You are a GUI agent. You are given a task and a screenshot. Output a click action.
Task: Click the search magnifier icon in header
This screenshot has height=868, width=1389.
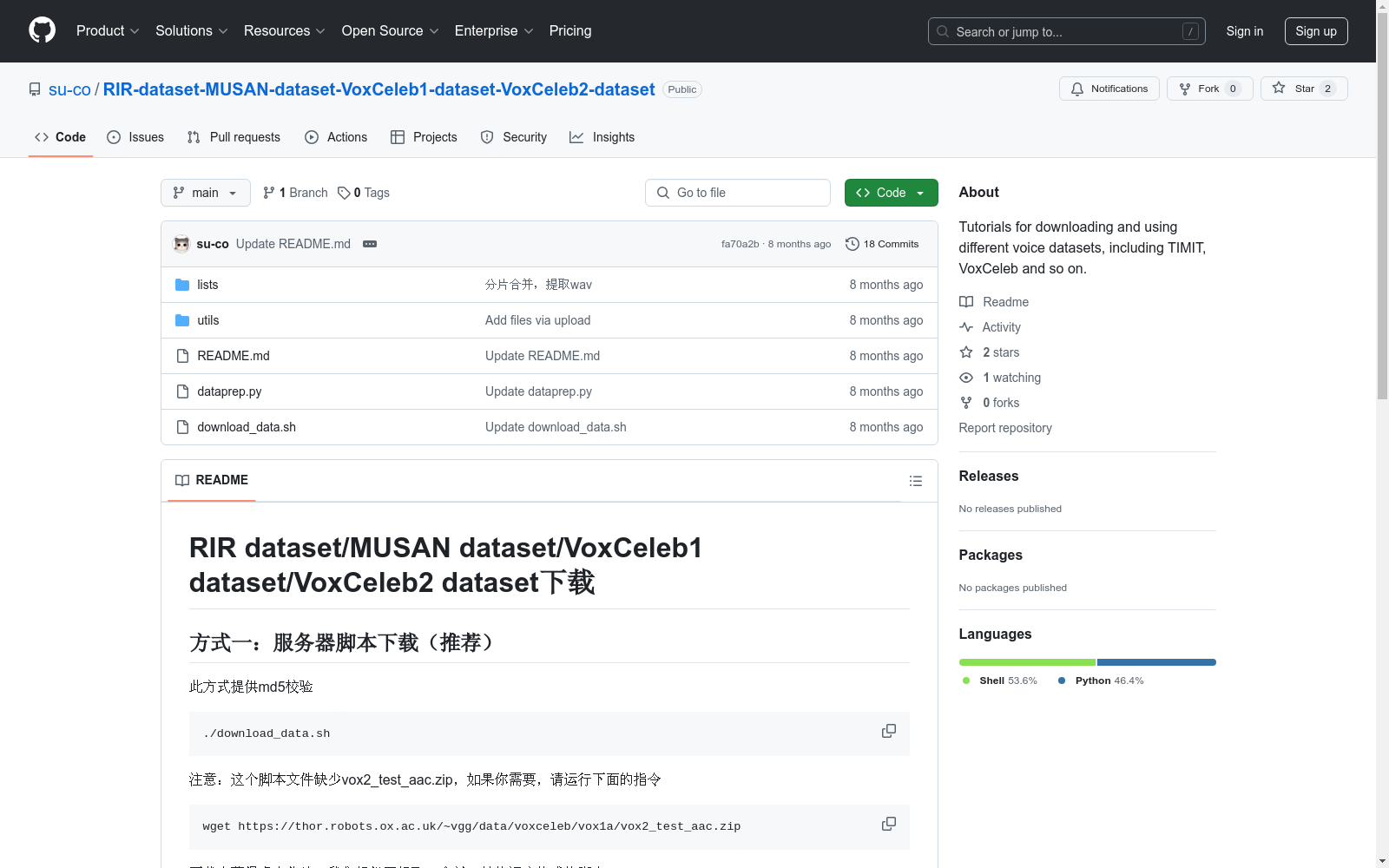[943, 31]
